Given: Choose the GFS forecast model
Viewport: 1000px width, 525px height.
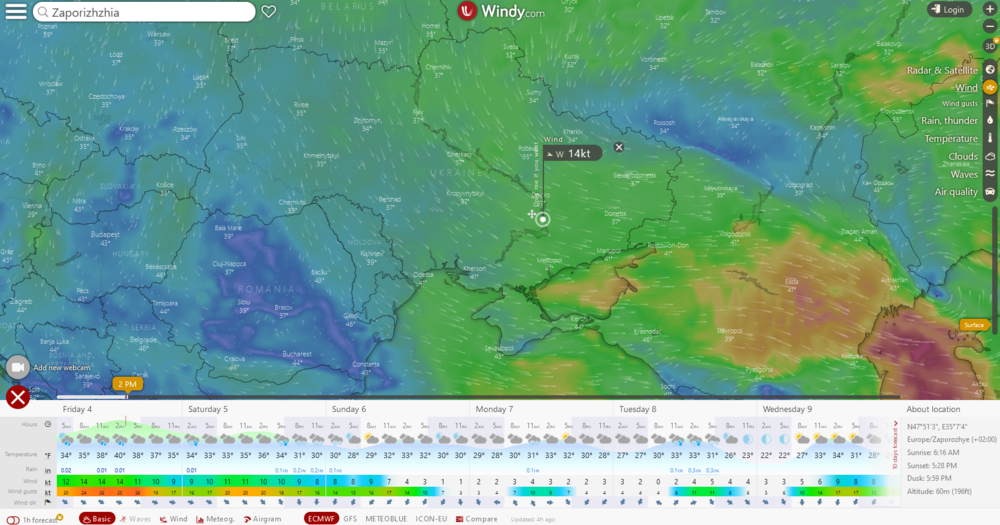Looking at the screenshot, I should click(350, 519).
